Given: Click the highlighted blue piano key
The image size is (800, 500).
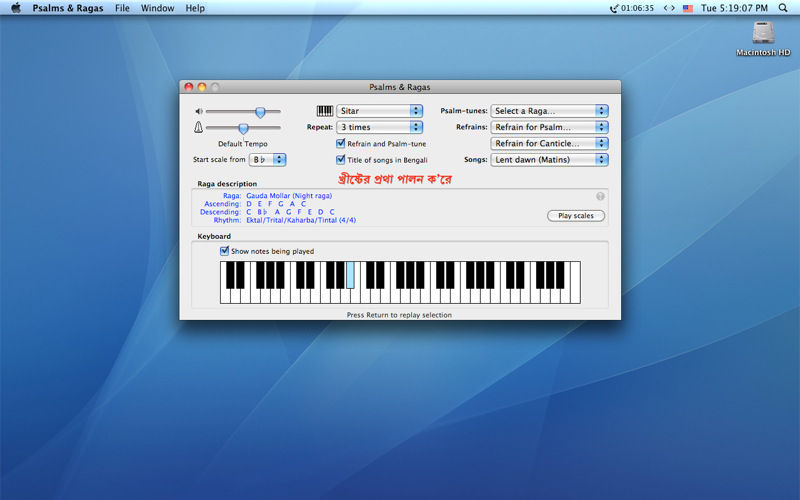Looking at the screenshot, I should (x=350, y=275).
